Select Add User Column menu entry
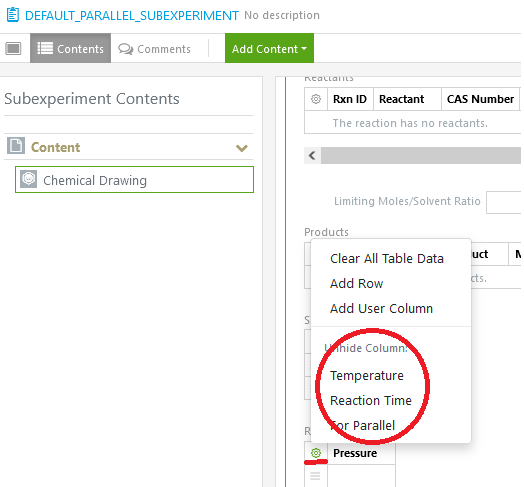Screen dimensions: 524x487 click(x=381, y=309)
